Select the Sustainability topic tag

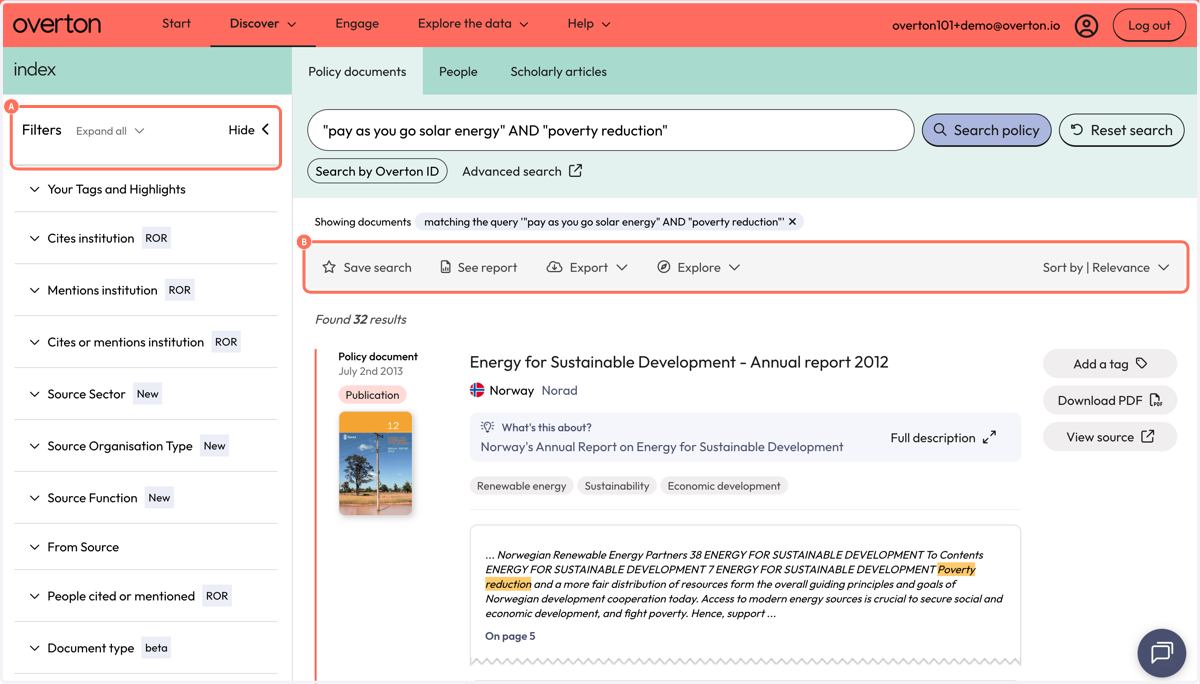pos(617,486)
